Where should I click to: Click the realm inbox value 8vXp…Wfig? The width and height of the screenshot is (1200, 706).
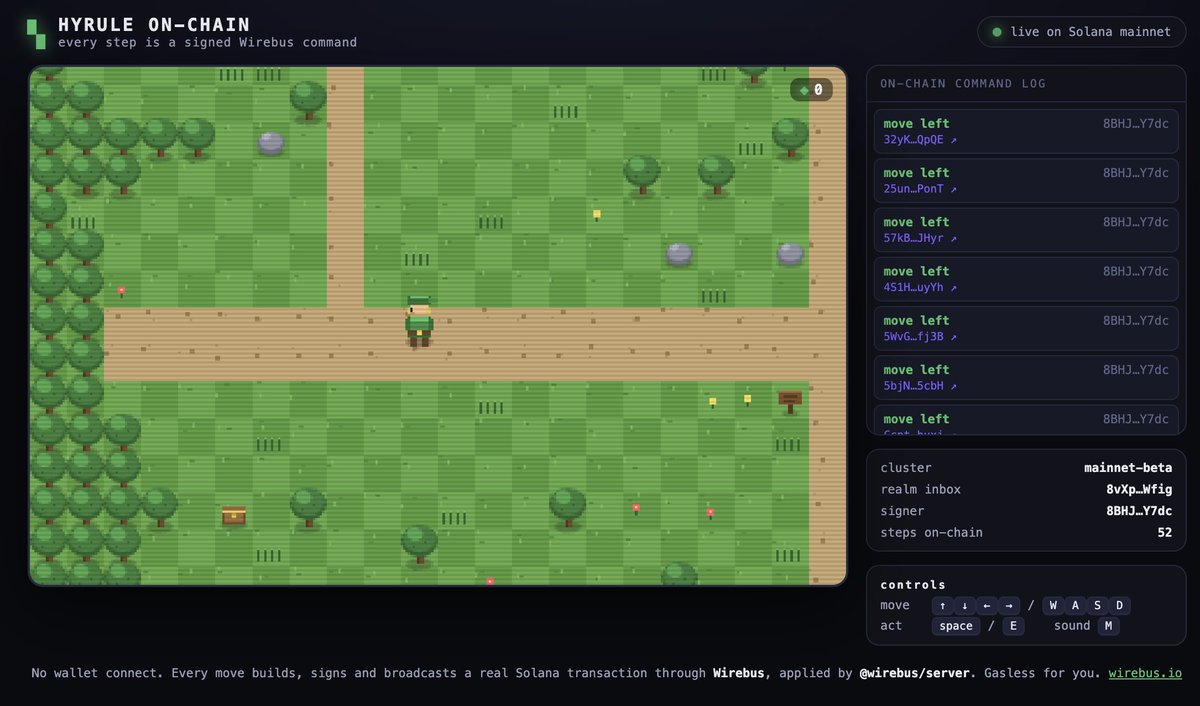(1139, 489)
